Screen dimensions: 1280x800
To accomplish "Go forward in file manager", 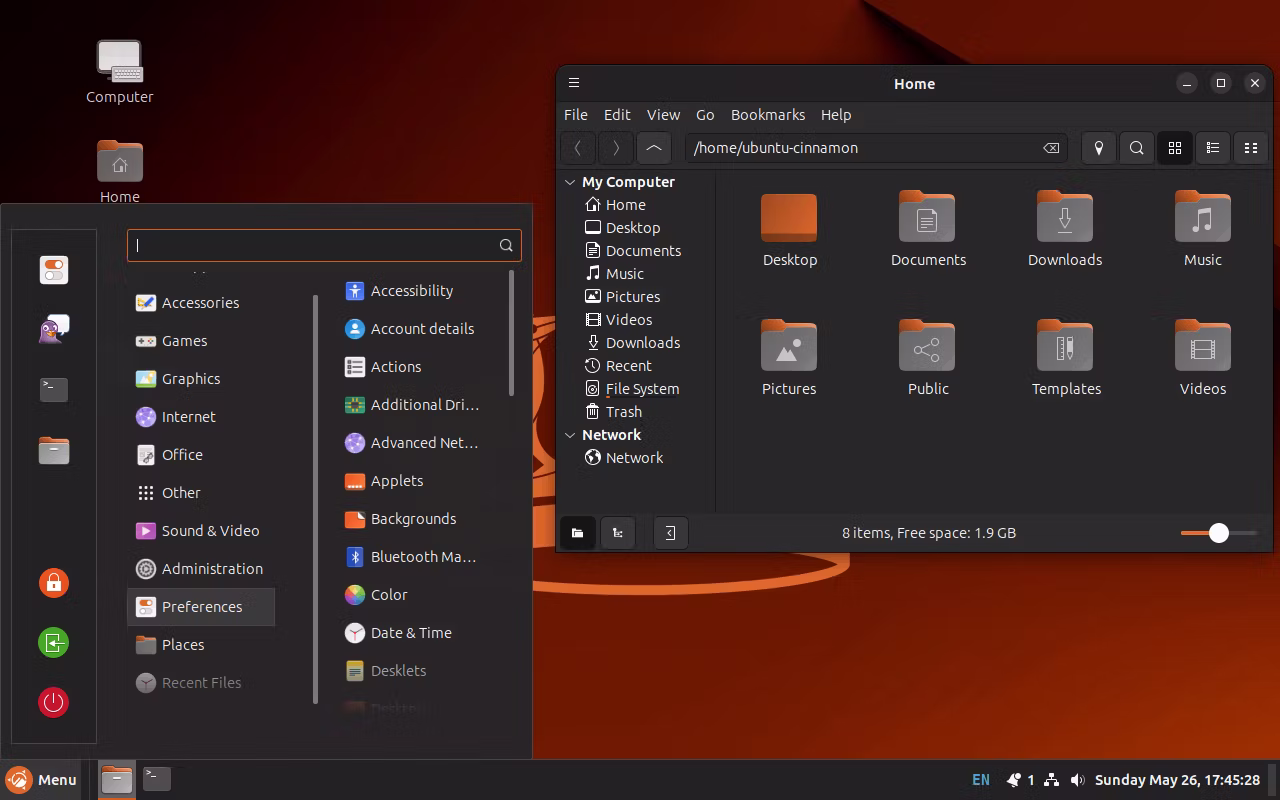I will point(616,148).
